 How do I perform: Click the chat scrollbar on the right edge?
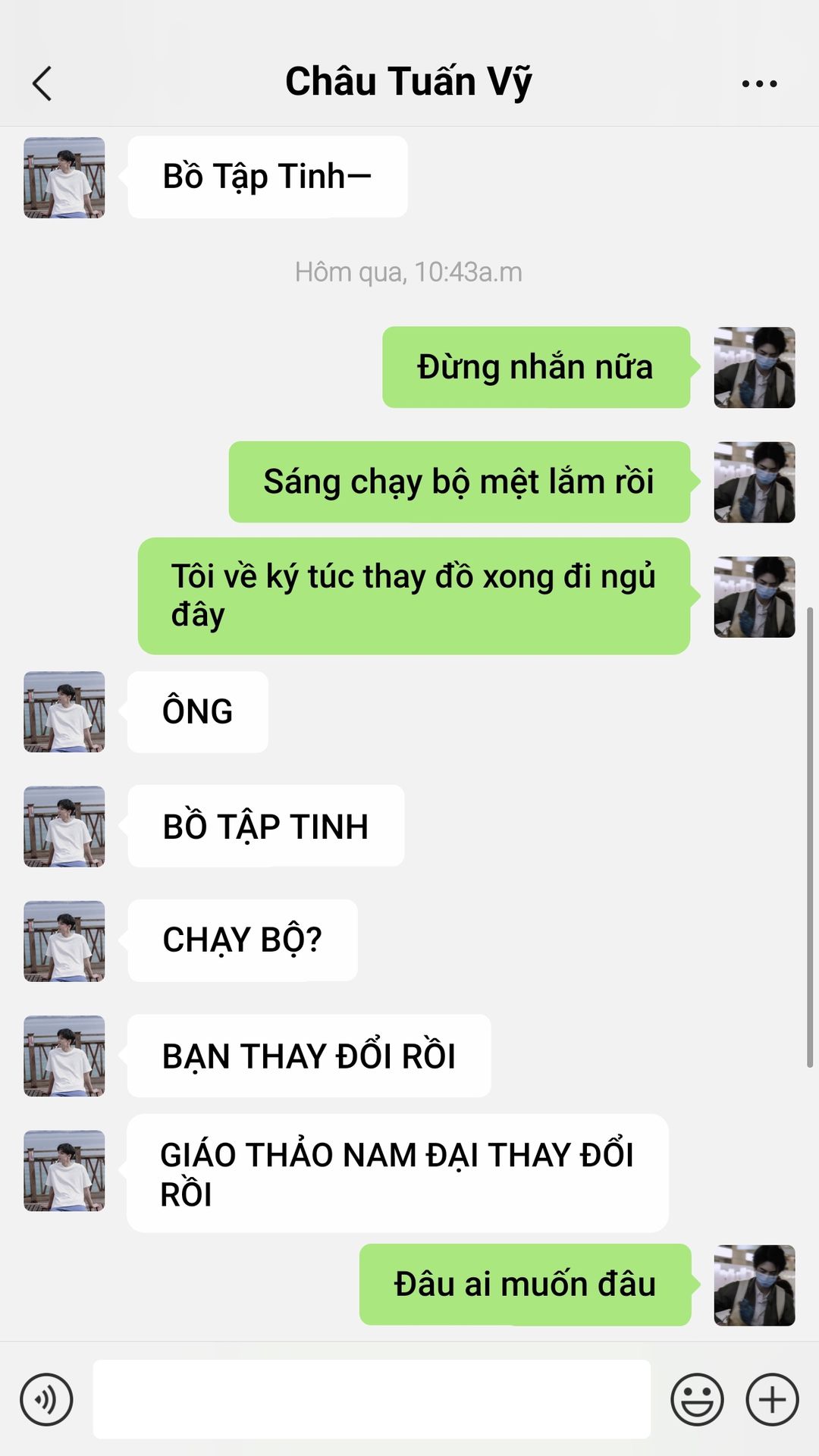(810, 837)
